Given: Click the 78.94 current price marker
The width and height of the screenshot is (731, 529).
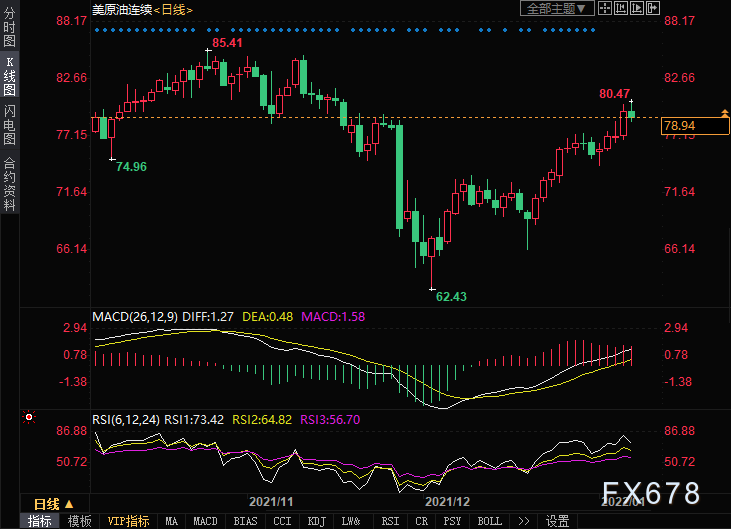Looking at the screenshot, I should (693, 125).
